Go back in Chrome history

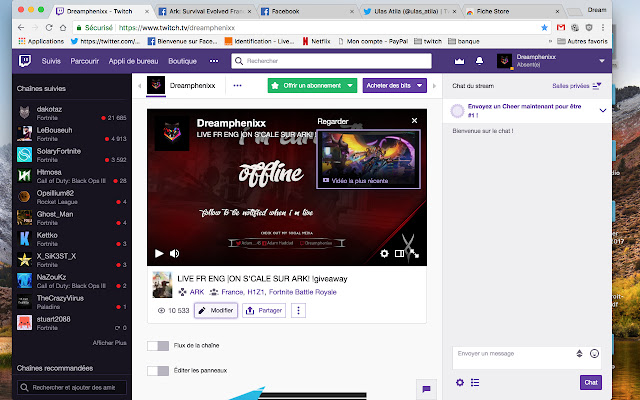coord(21,27)
